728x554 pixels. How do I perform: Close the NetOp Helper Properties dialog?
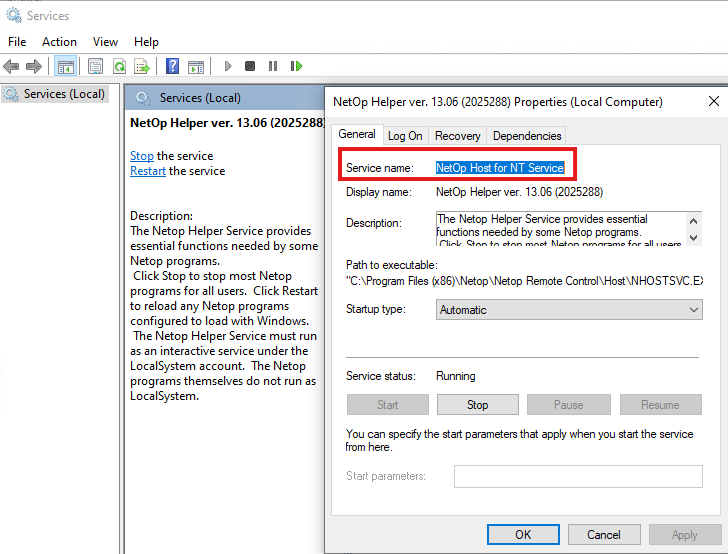pyautogui.click(x=714, y=101)
